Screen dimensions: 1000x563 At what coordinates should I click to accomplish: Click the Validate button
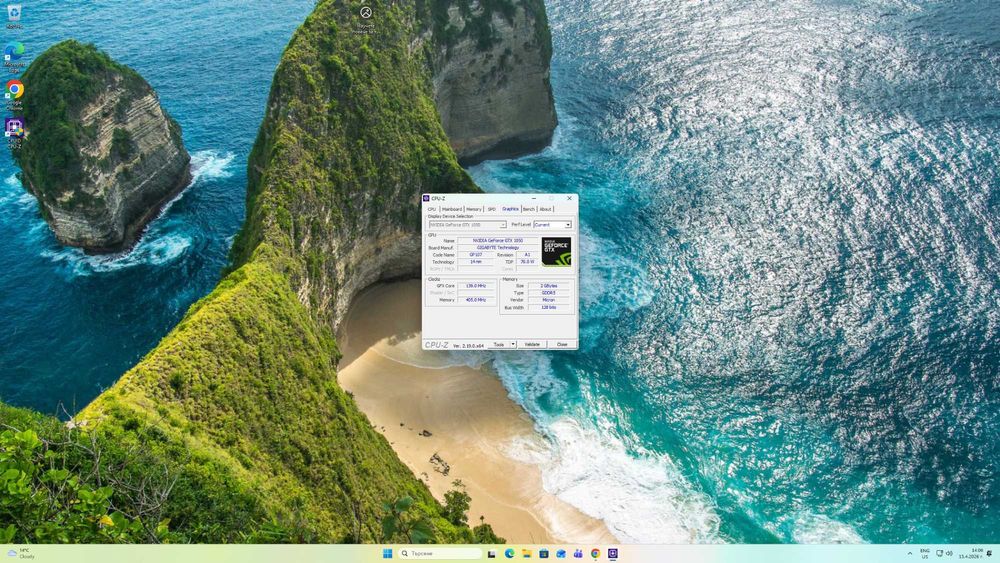(532, 344)
